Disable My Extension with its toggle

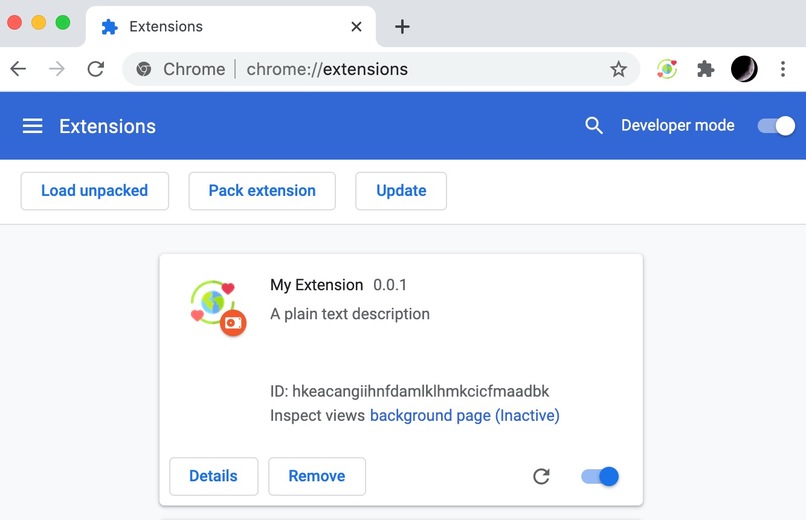pyautogui.click(x=600, y=476)
